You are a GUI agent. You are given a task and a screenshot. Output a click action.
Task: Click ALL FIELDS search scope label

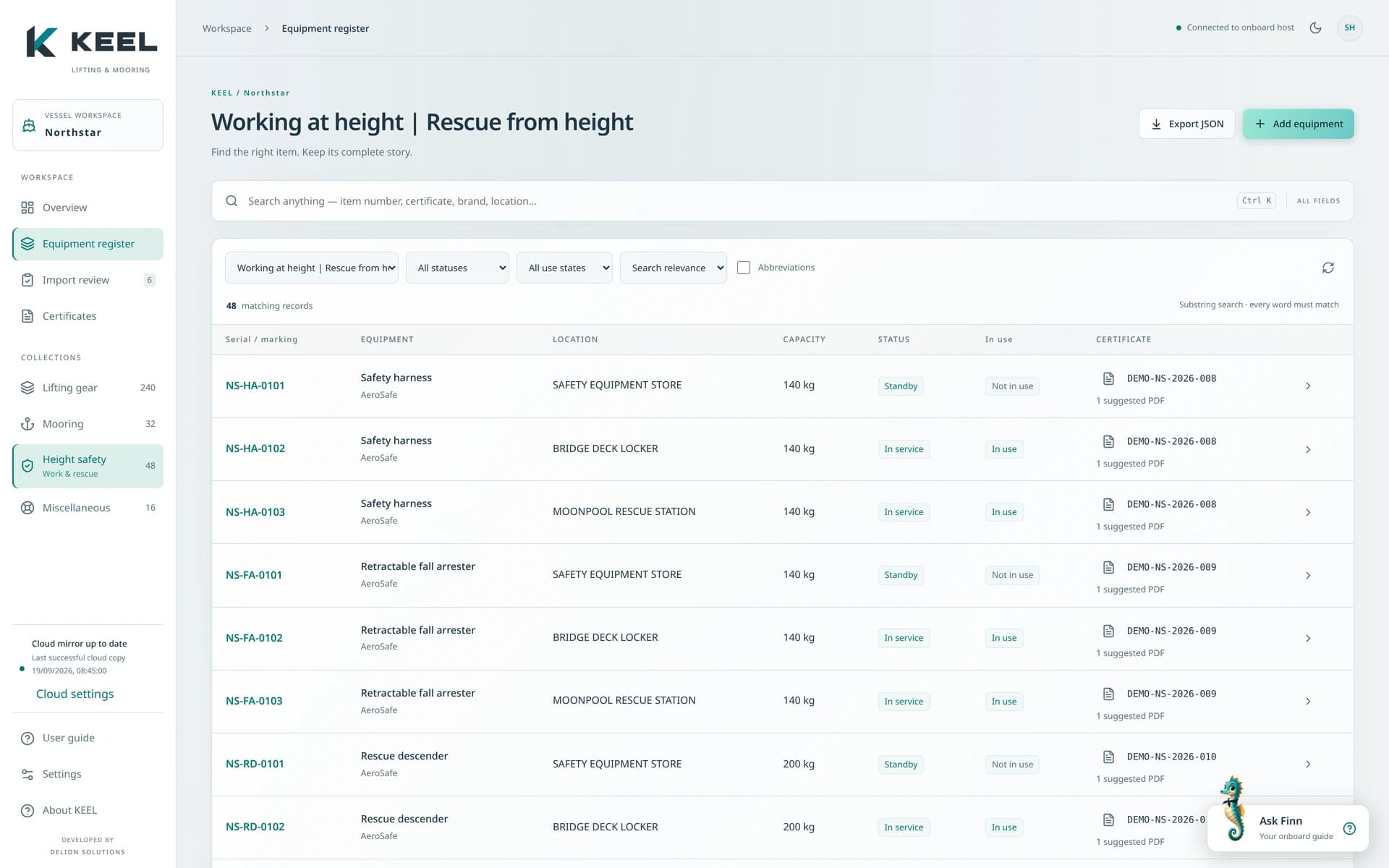1318,201
